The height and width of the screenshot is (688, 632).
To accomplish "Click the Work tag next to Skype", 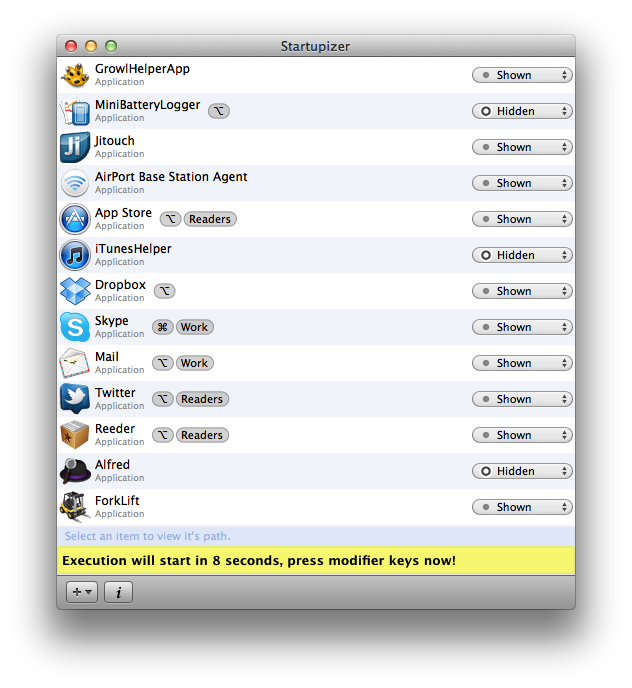I will (x=194, y=327).
